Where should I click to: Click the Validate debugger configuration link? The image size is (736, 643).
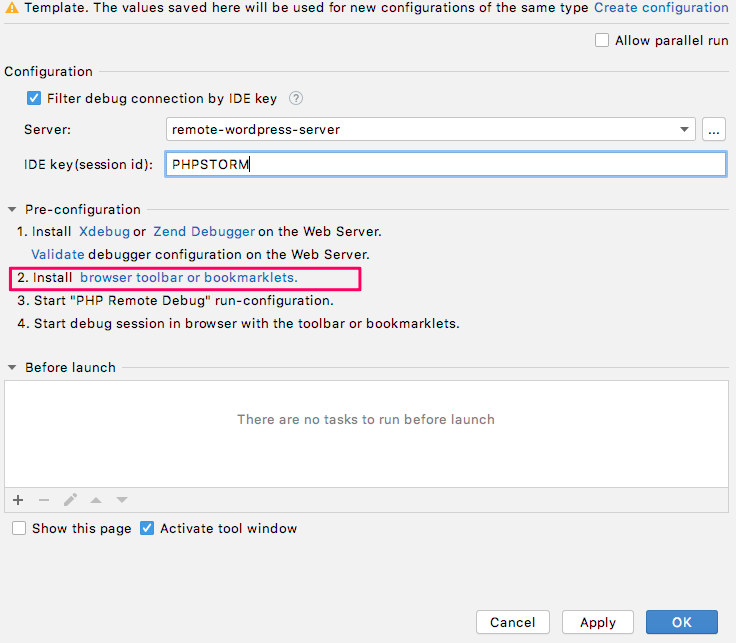(x=58, y=254)
